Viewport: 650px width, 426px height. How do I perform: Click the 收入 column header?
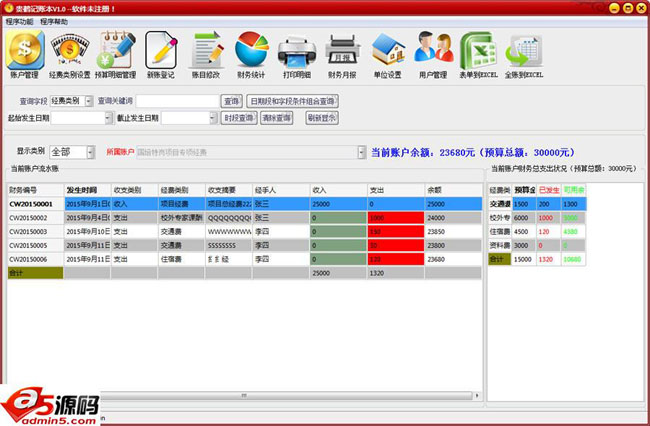(x=339, y=190)
